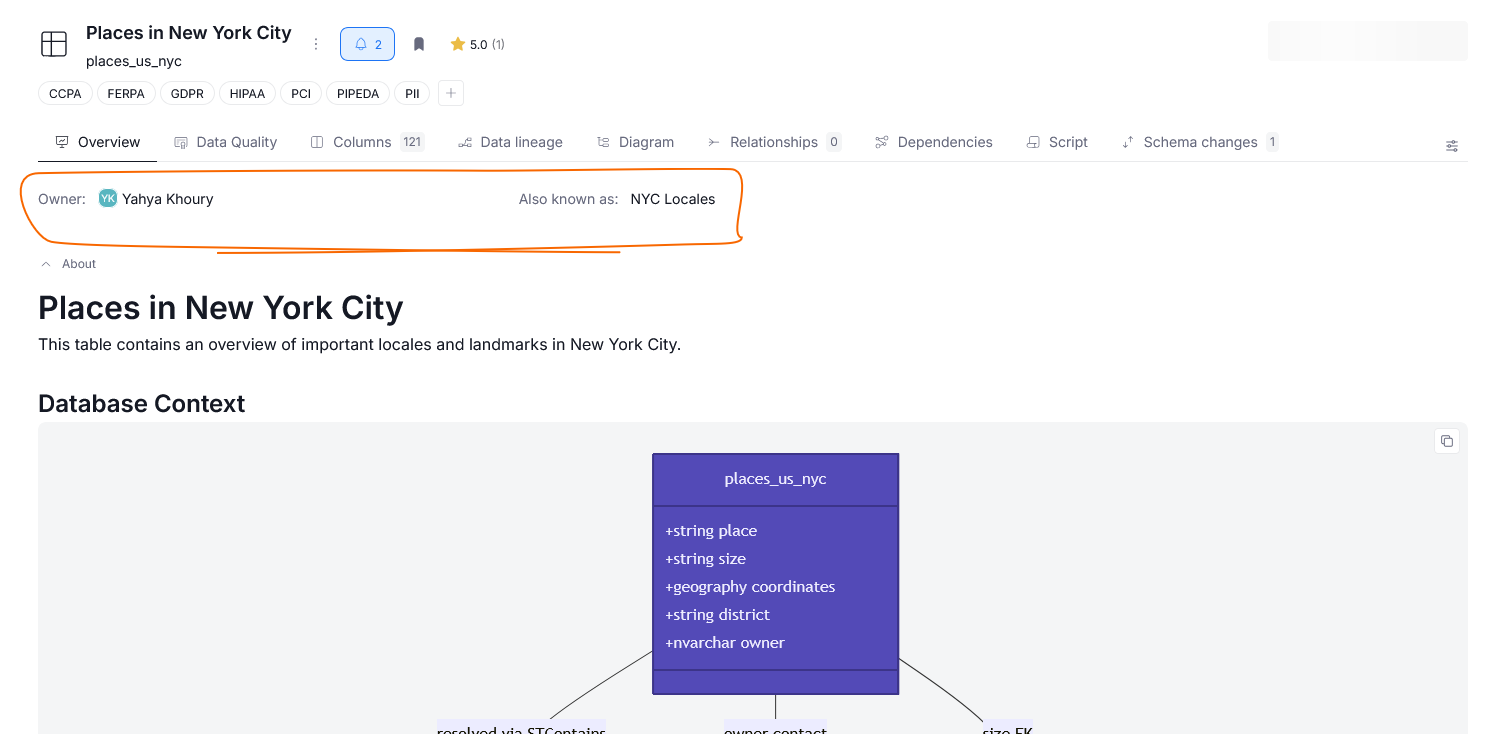Select the PII tag

pos(412,94)
